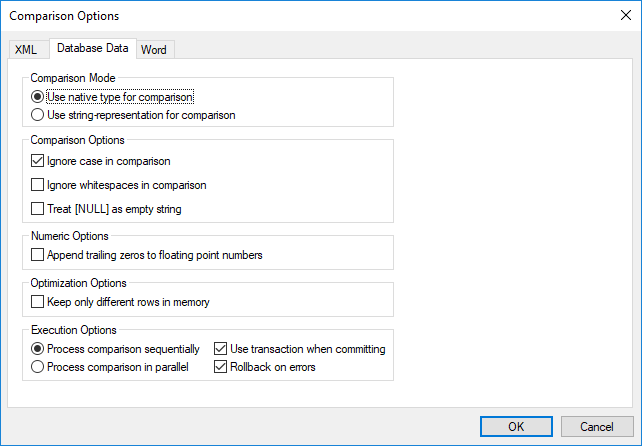
Task: Uncheck Rollback on errors
Action: [x=222, y=366]
